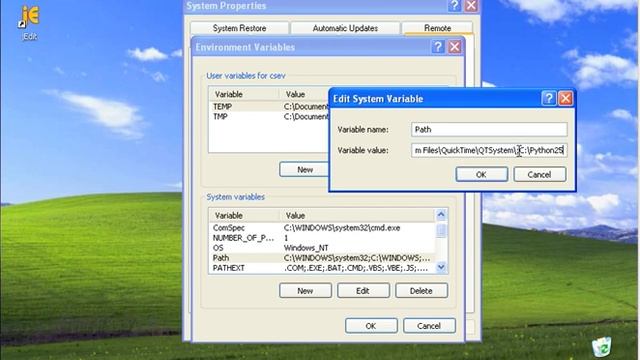
Task: Switch to the Remote tab
Action: (438, 28)
